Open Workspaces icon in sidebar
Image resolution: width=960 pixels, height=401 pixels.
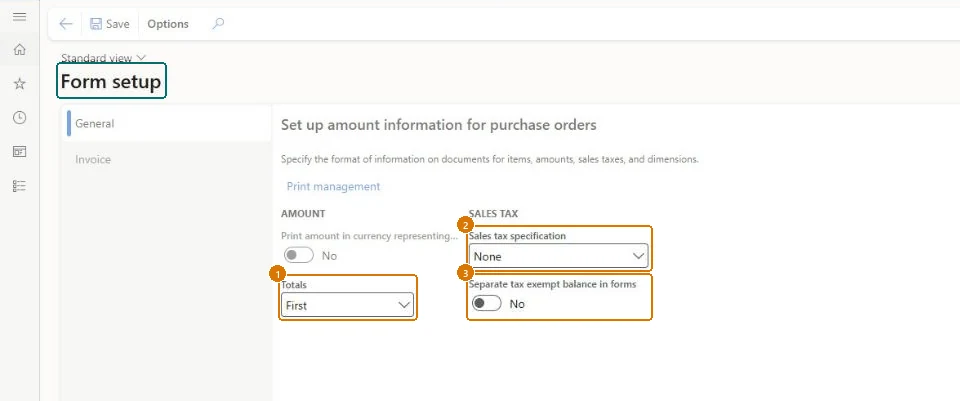[20, 152]
